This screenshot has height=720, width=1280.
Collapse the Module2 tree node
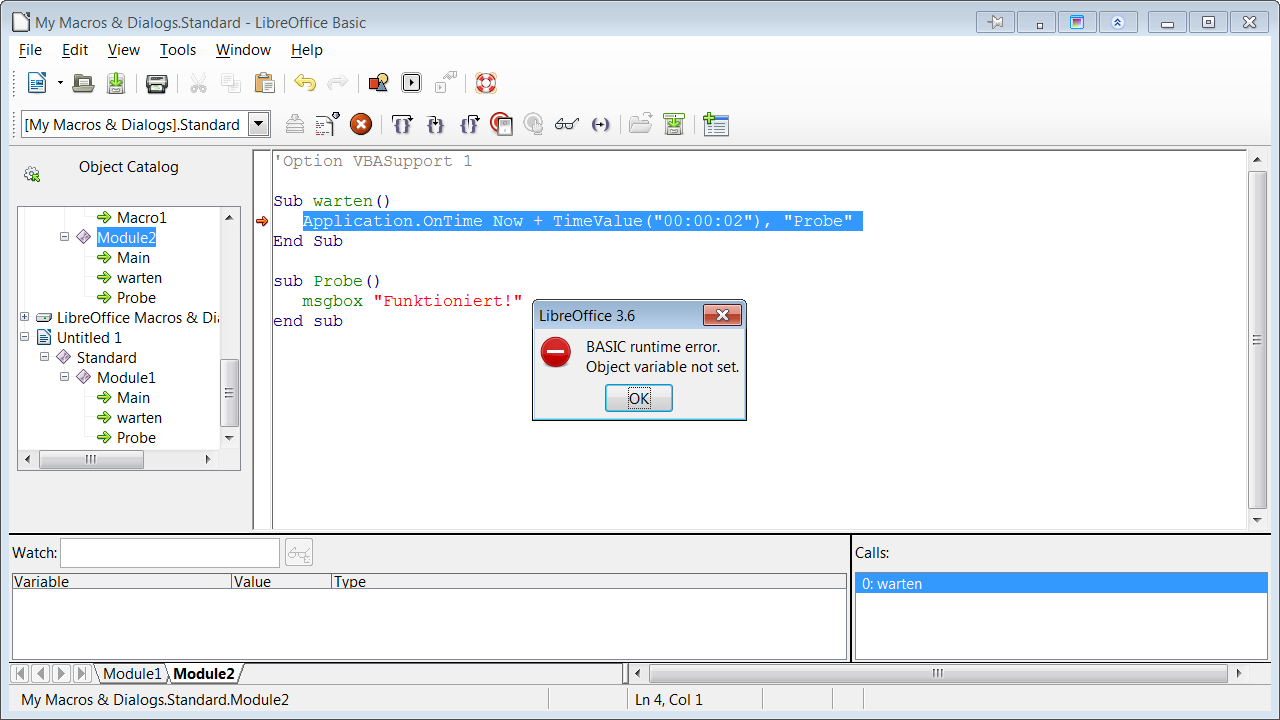(64, 237)
